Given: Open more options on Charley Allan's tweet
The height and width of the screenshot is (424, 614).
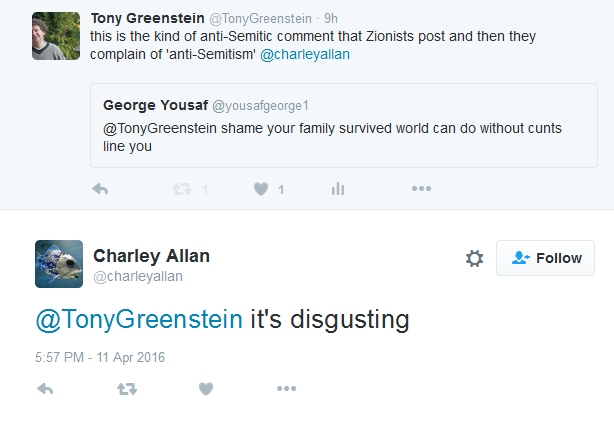Looking at the screenshot, I should pos(286,389).
